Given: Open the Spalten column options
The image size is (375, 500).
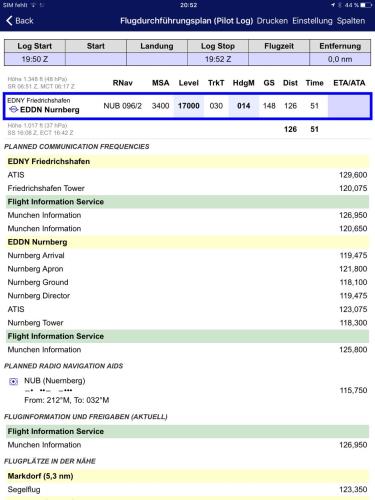Looking at the screenshot, I should click(351, 21).
